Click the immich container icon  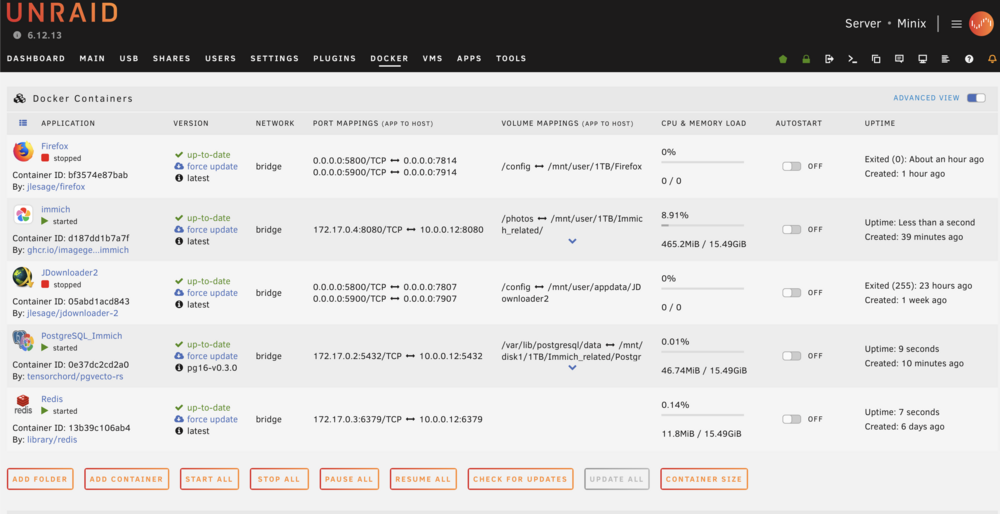[23, 214]
